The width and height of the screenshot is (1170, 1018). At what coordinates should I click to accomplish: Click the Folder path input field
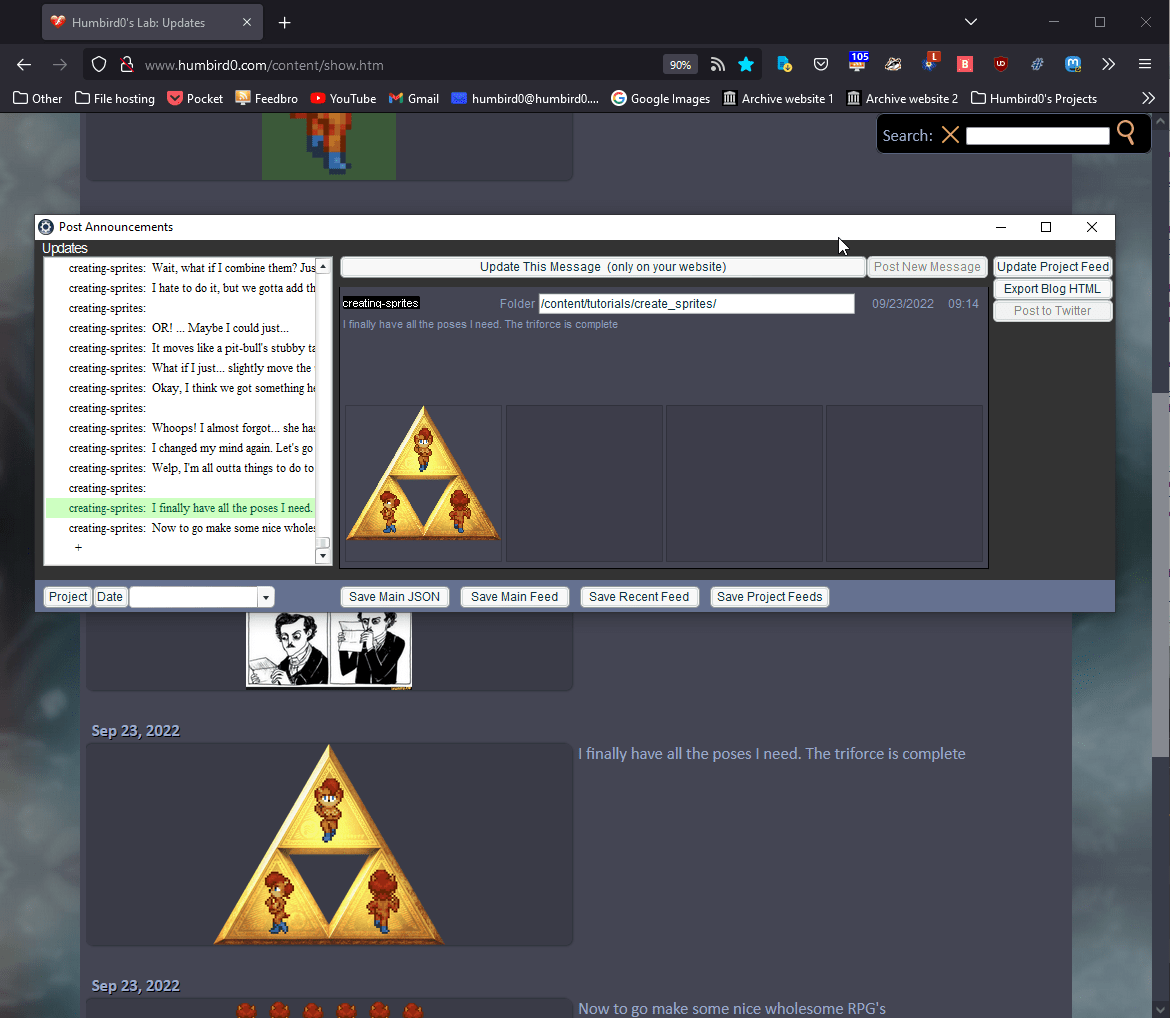click(696, 304)
